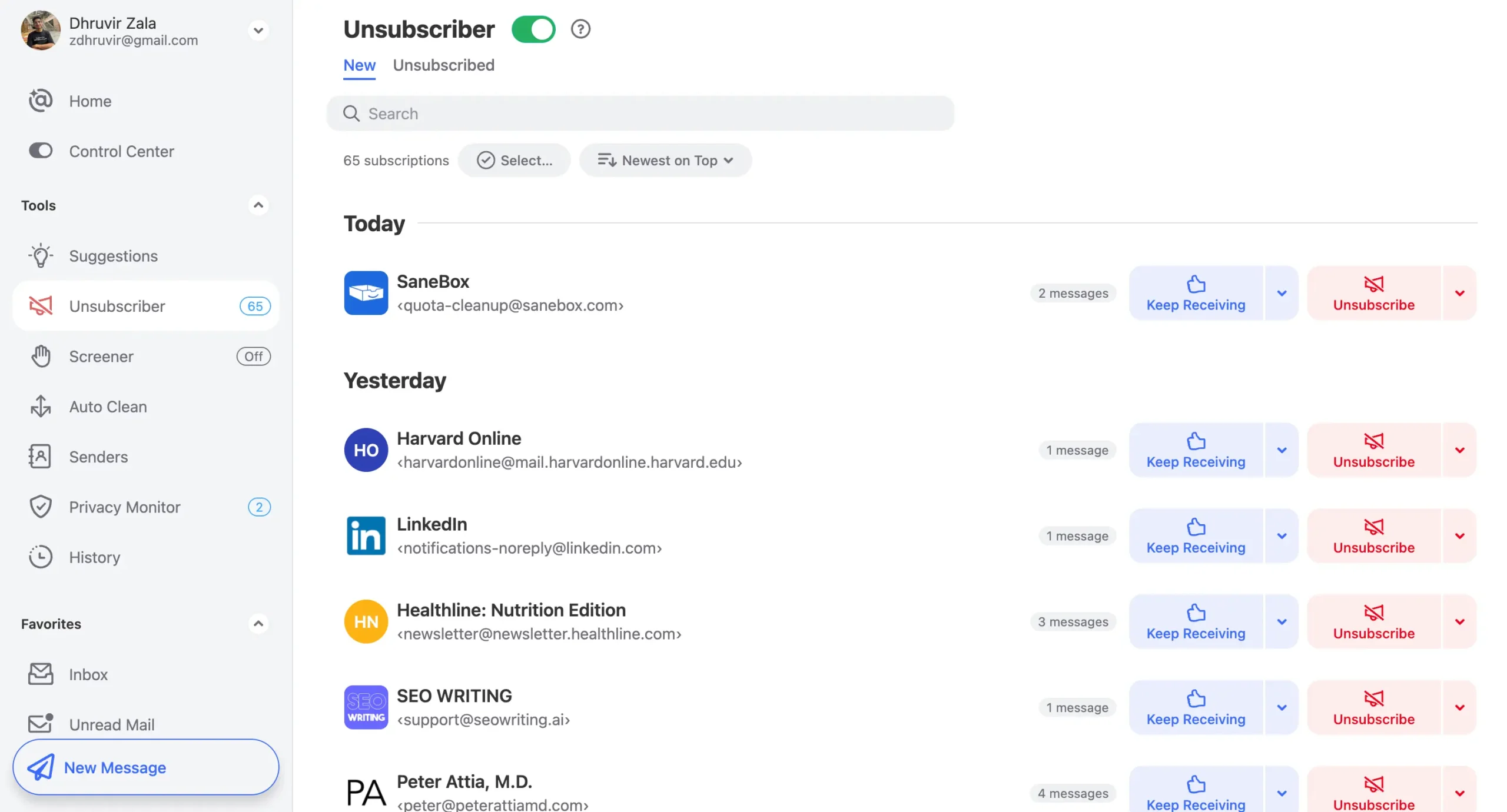The image size is (1507, 812).
Task: Open Suggestions lightbulb icon
Action: point(41,255)
